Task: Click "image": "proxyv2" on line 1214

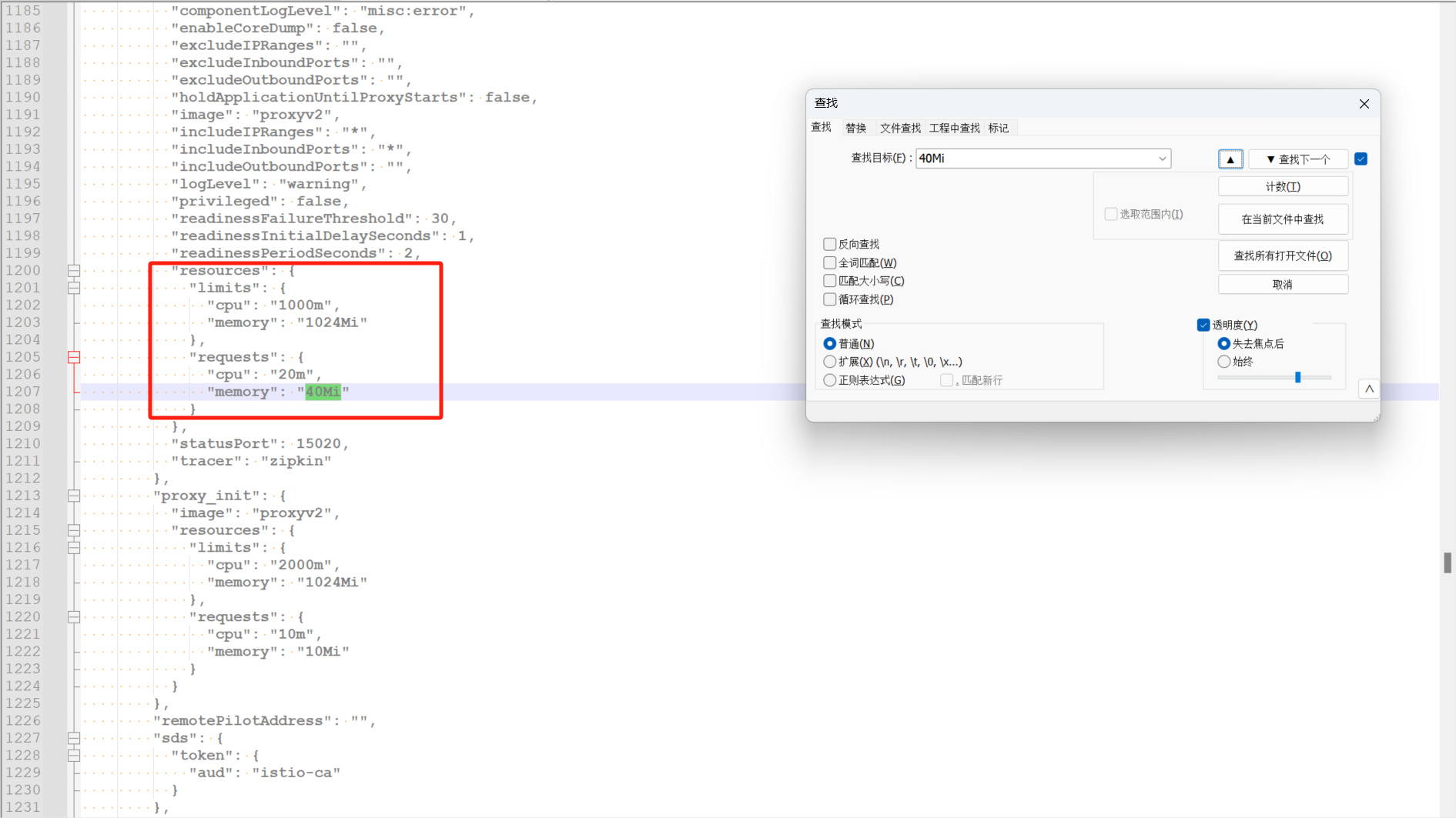Action: pyautogui.click(x=256, y=513)
